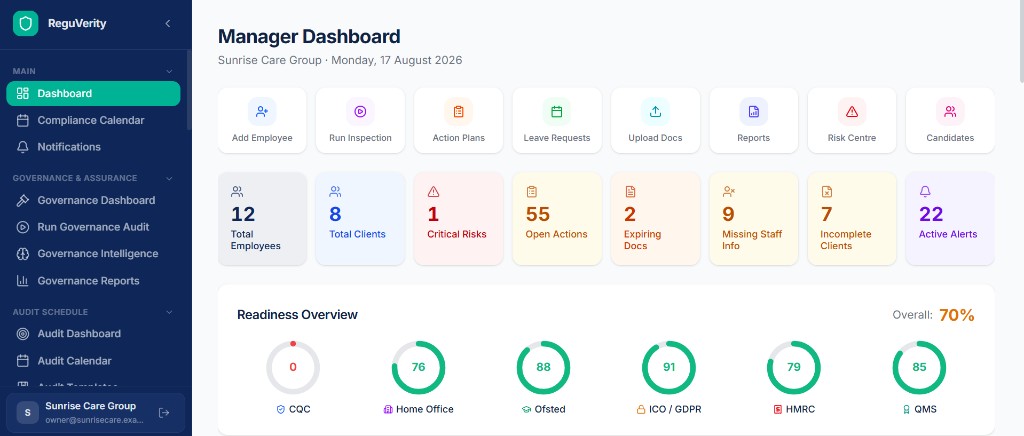
Task: Open the Missing Staff Info card
Action: coord(754,219)
